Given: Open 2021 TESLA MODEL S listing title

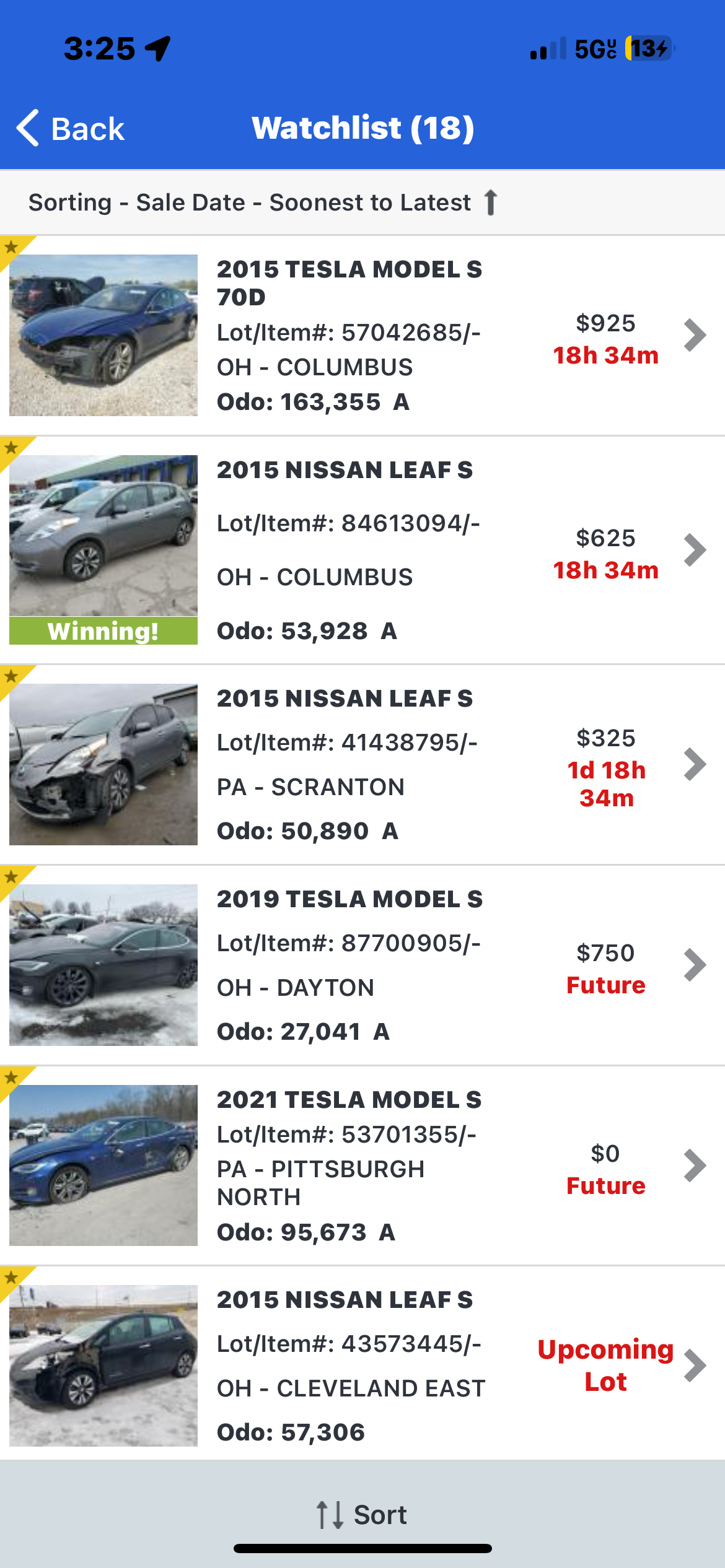Looking at the screenshot, I should 349,1100.
